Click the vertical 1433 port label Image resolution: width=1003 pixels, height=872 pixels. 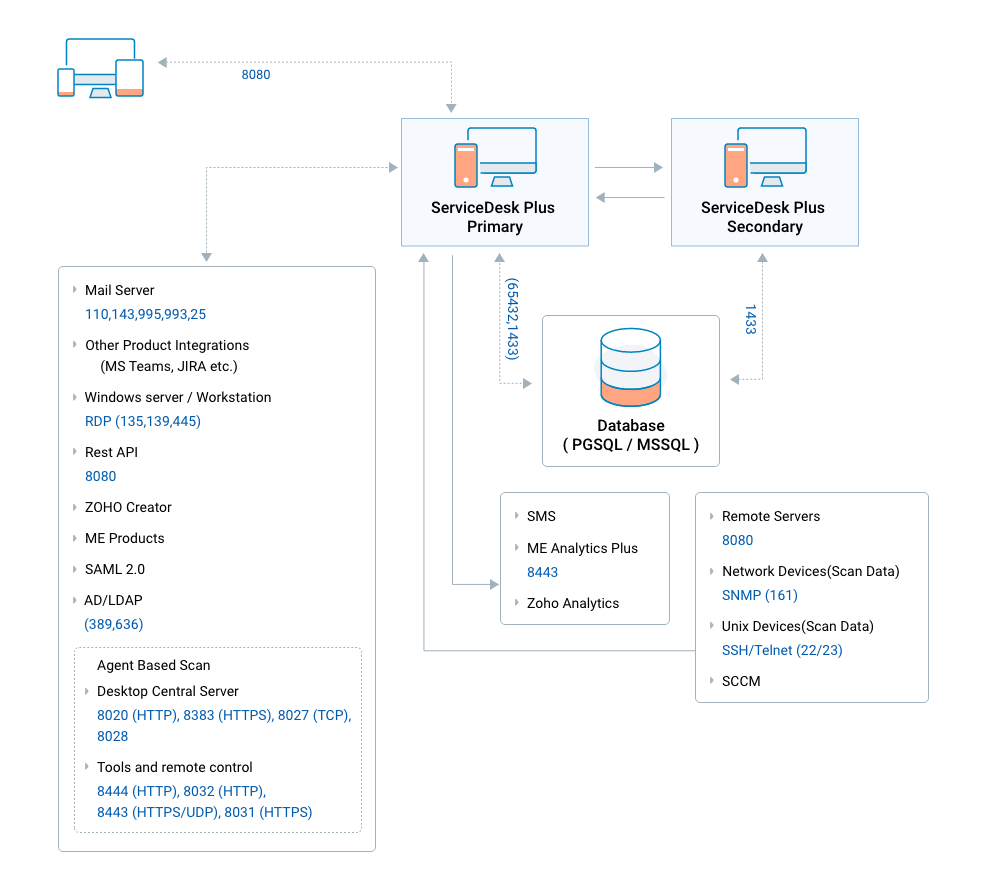(751, 319)
